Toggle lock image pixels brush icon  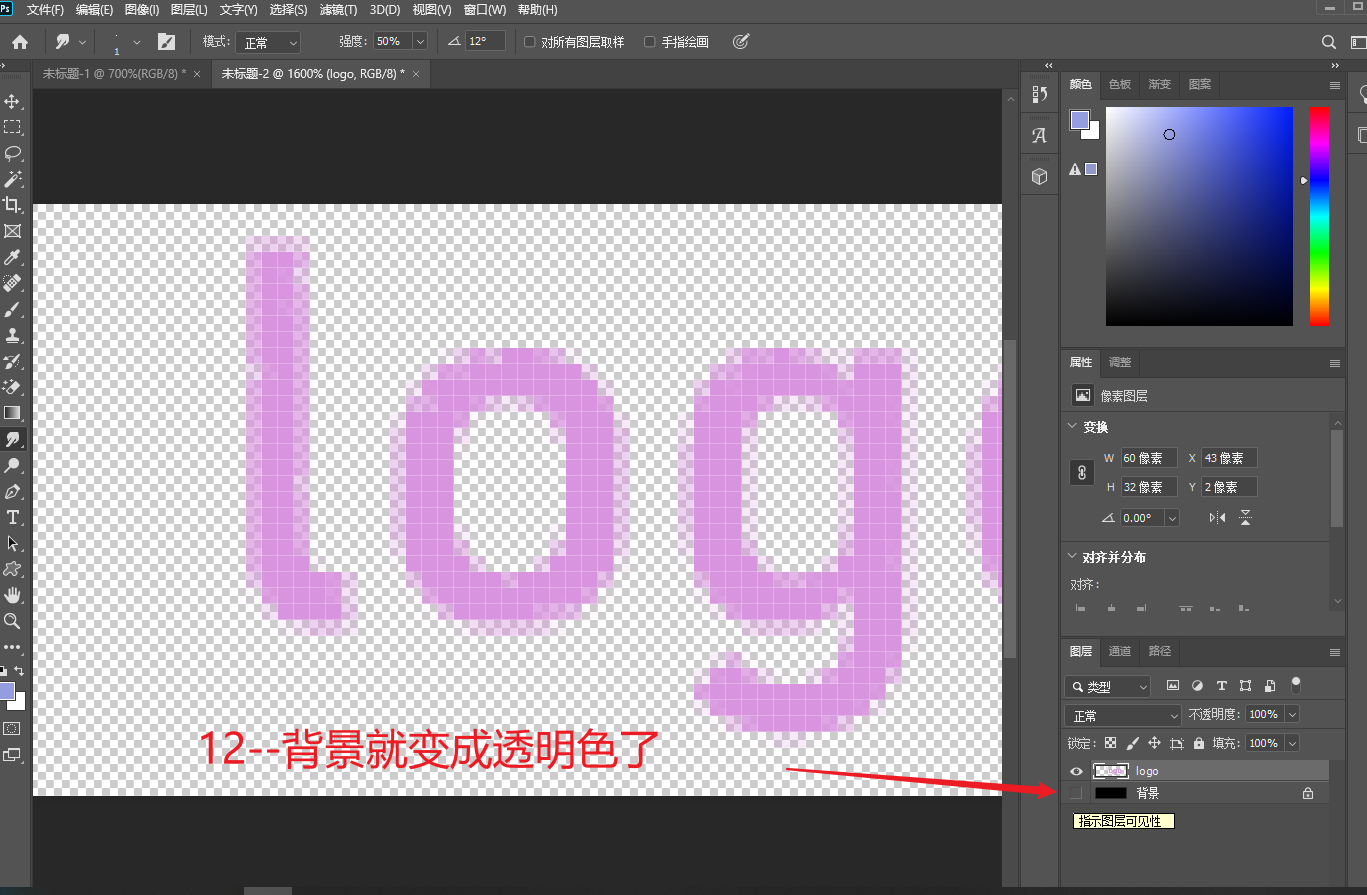(1132, 743)
